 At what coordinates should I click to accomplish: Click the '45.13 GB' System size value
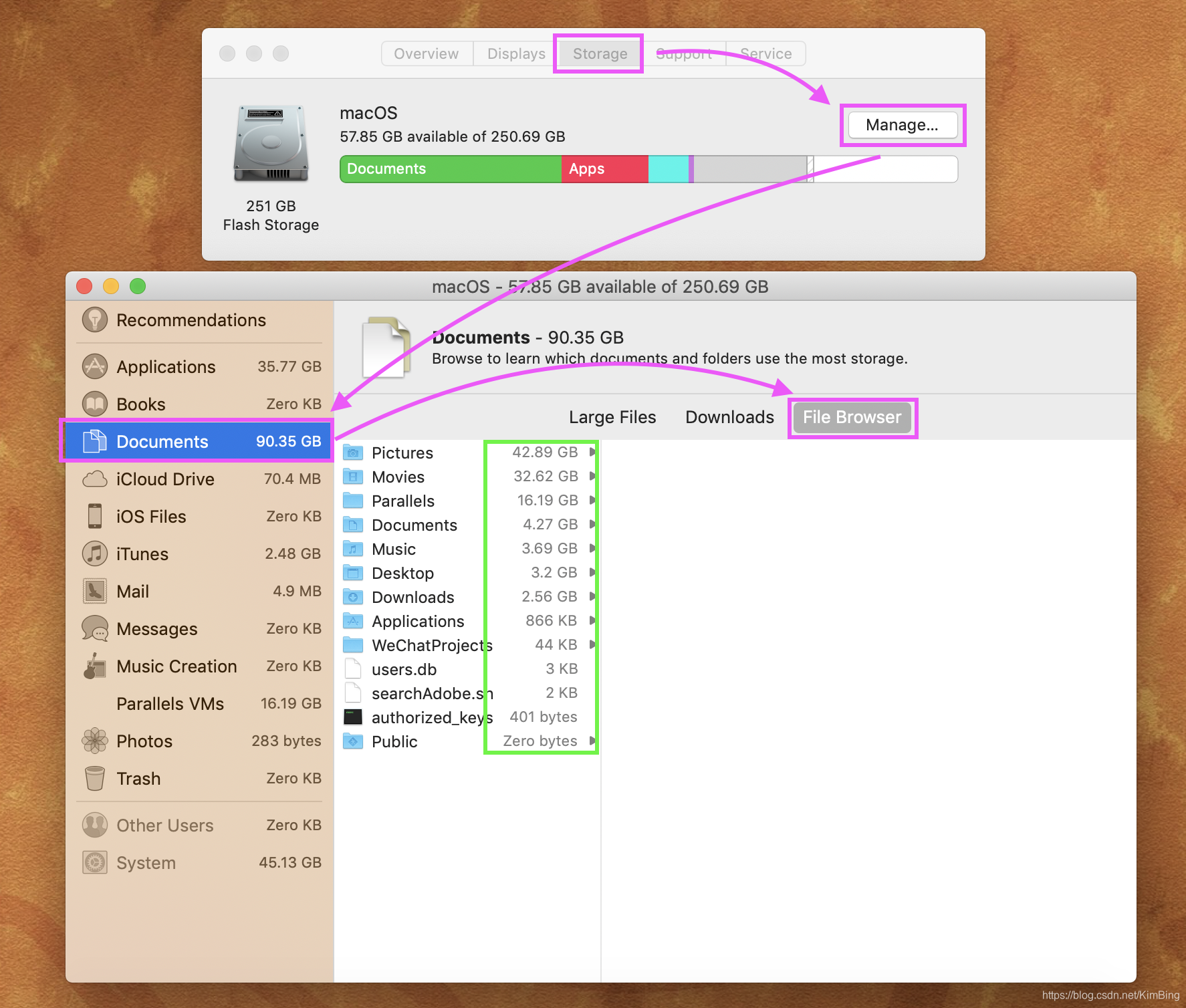tap(290, 862)
